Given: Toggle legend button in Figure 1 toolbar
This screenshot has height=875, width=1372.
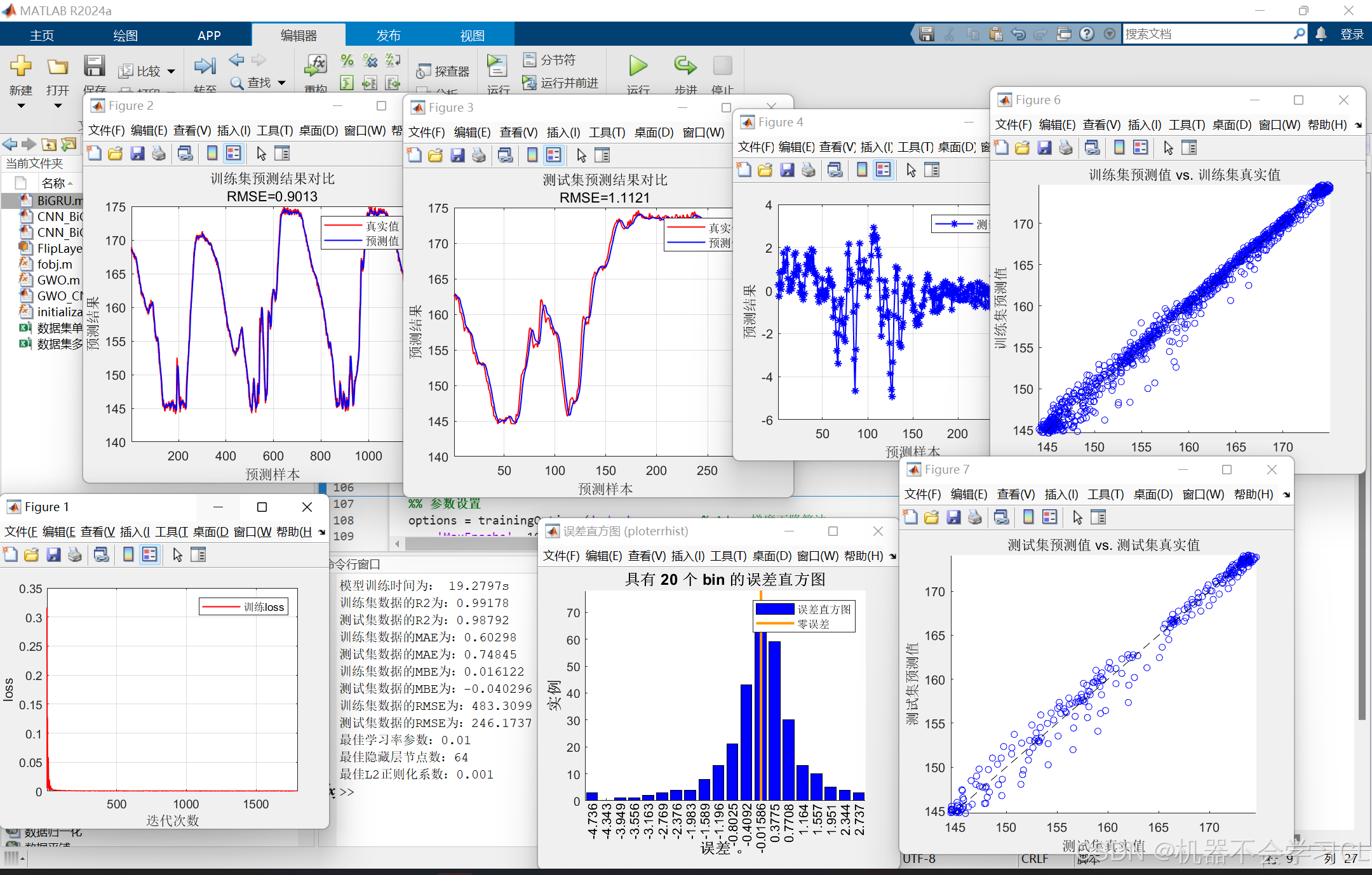Looking at the screenshot, I should (150, 555).
